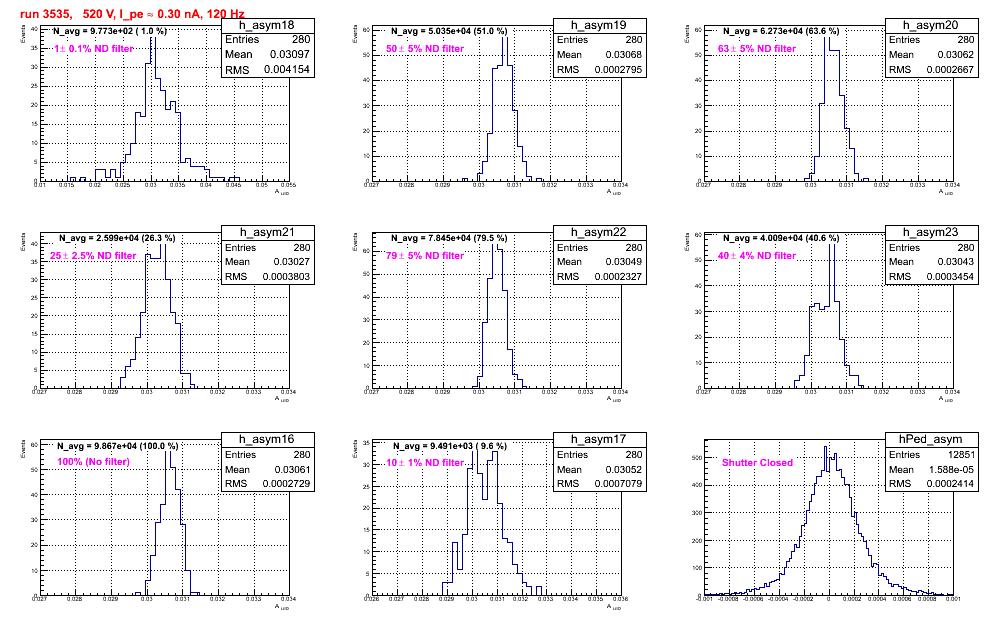This screenshot has width=996, height=622.
Task: Select label N_avg = 9.773e+02 (1.0 %)
Action: coord(109,30)
